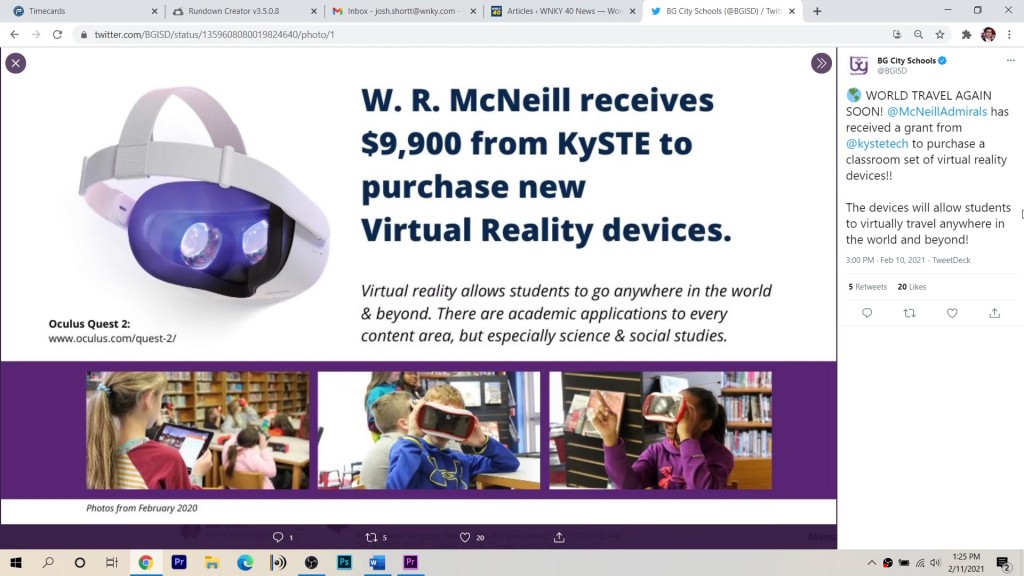Open the Windows Start menu
The width and height of the screenshot is (1024, 576).
point(16,562)
